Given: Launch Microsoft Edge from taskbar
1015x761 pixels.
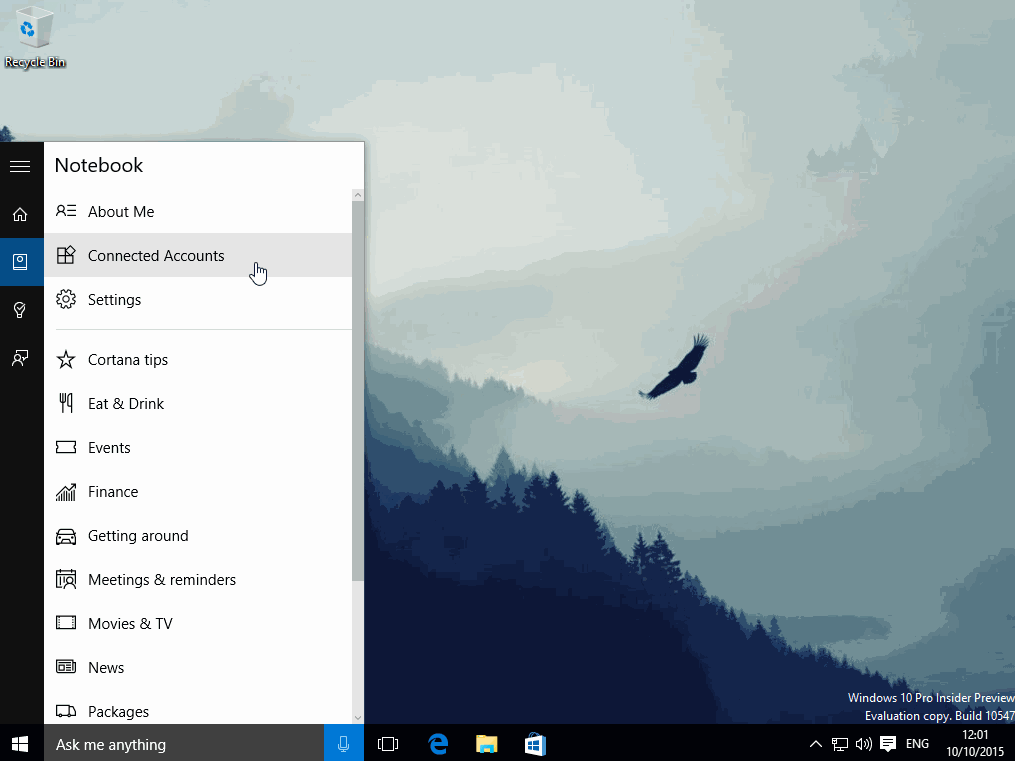Looking at the screenshot, I should (437, 744).
